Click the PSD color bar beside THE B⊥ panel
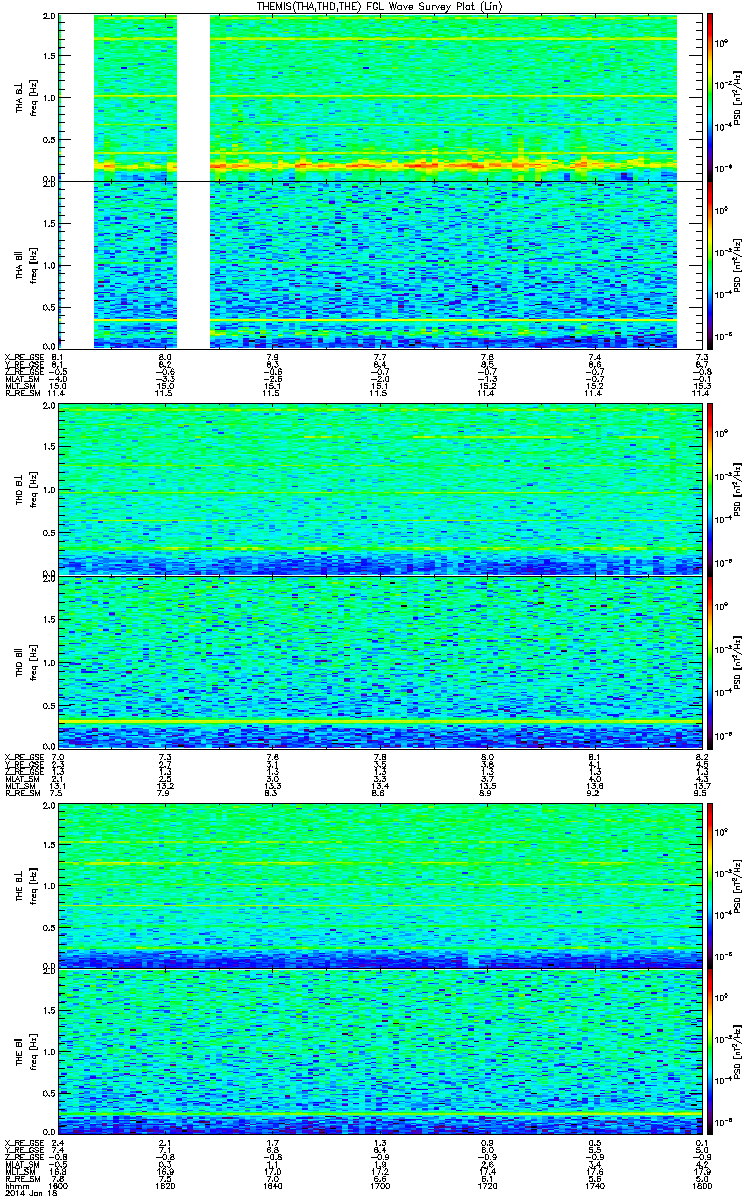Image resolution: width=750 pixels, height=1200 pixels. (x=711, y=884)
